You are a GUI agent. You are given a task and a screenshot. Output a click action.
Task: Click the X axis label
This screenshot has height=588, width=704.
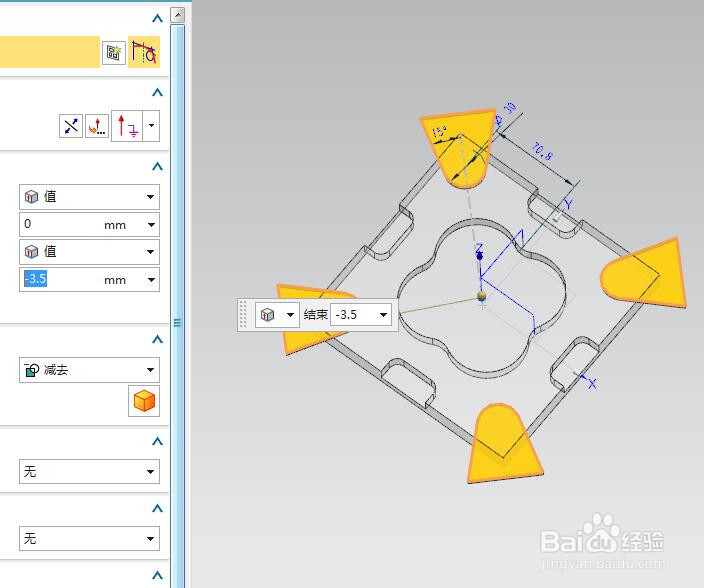pos(593,384)
